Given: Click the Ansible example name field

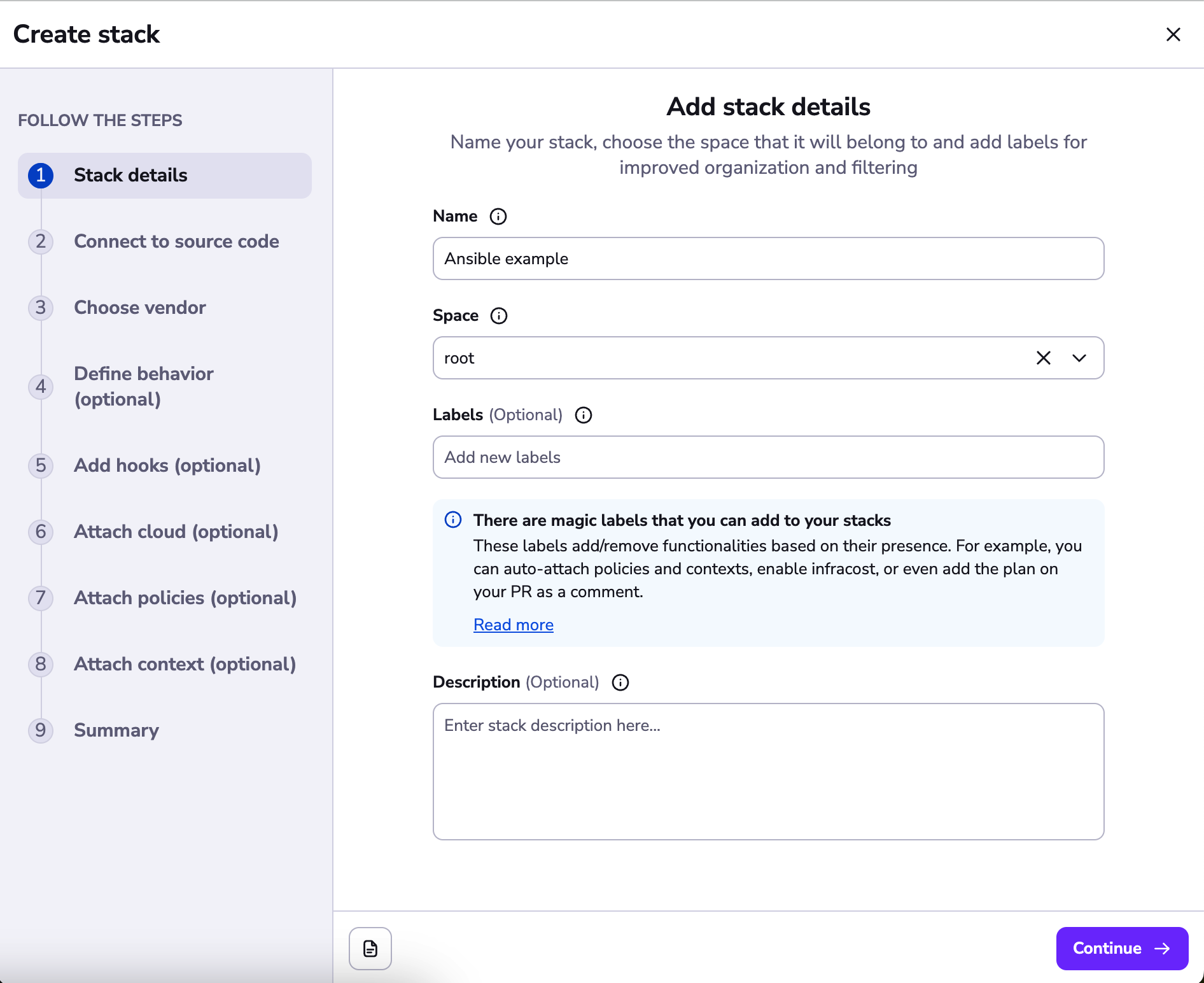Looking at the screenshot, I should [x=768, y=258].
